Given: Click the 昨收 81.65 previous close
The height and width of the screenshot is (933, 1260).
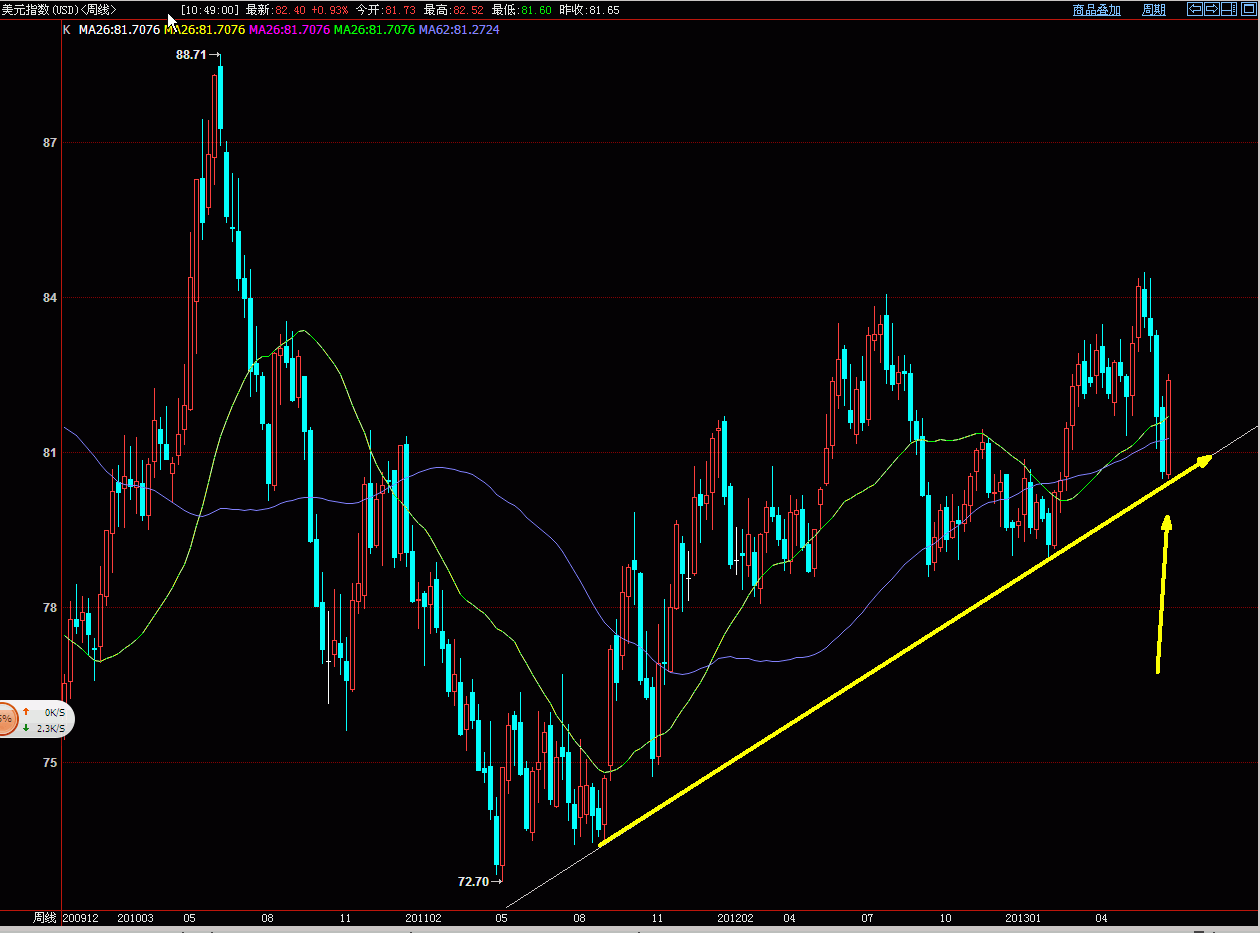Looking at the screenshot, I should click(x=589, y=10).
